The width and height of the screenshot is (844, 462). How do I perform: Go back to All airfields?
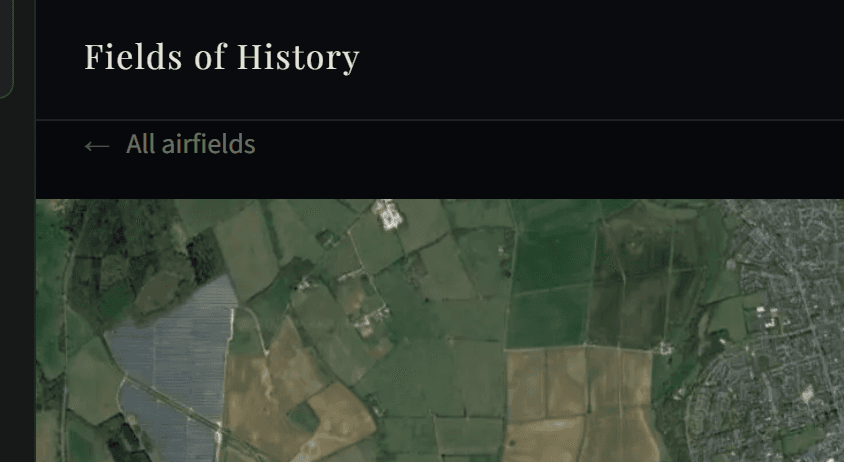pos(190,145)
